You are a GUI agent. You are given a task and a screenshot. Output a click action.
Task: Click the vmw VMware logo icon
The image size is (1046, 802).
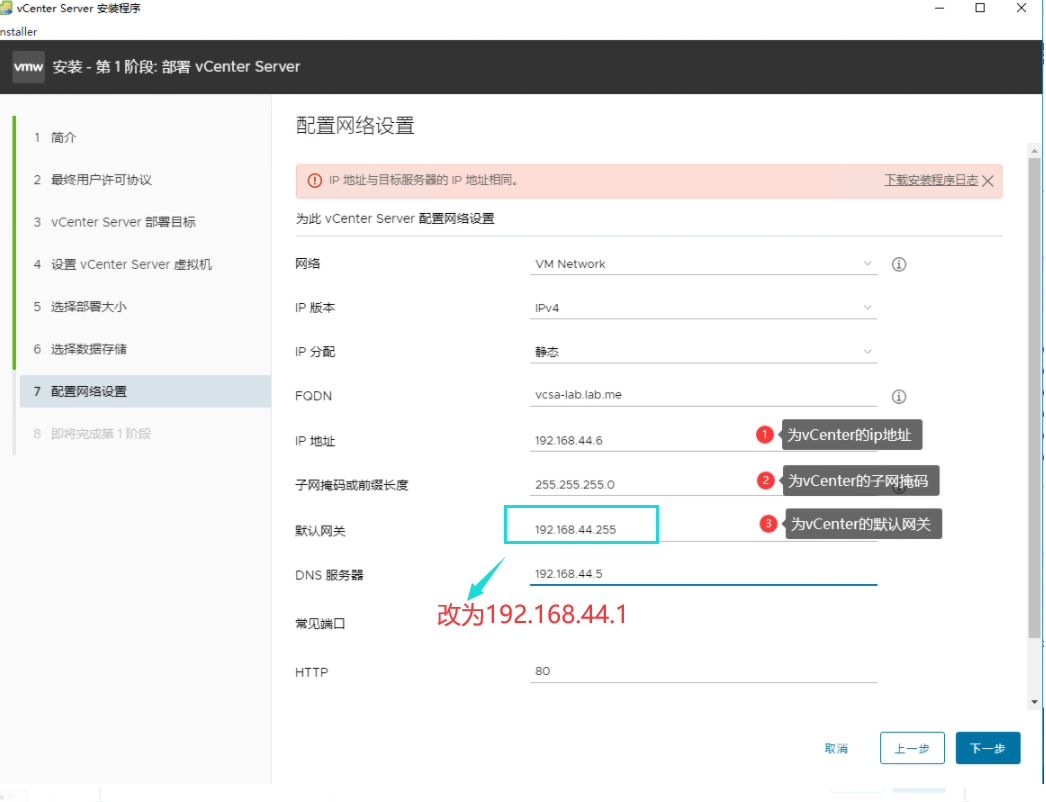coord(28,66)
